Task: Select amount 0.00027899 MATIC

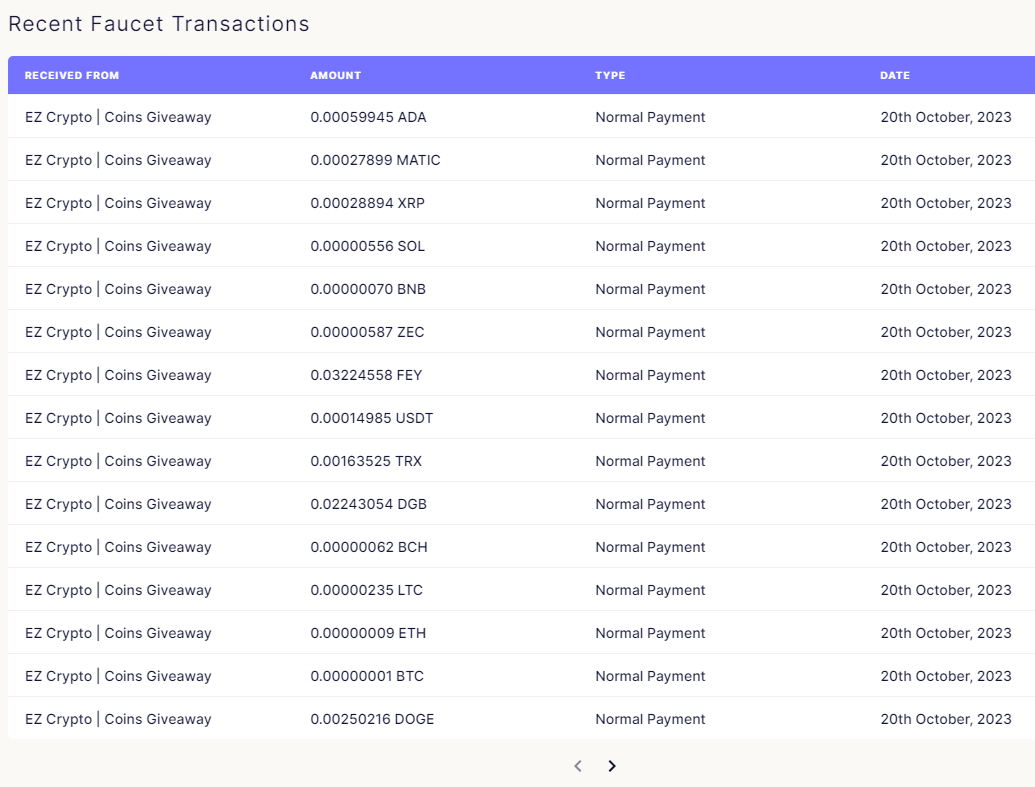Action: pos(376,160)
